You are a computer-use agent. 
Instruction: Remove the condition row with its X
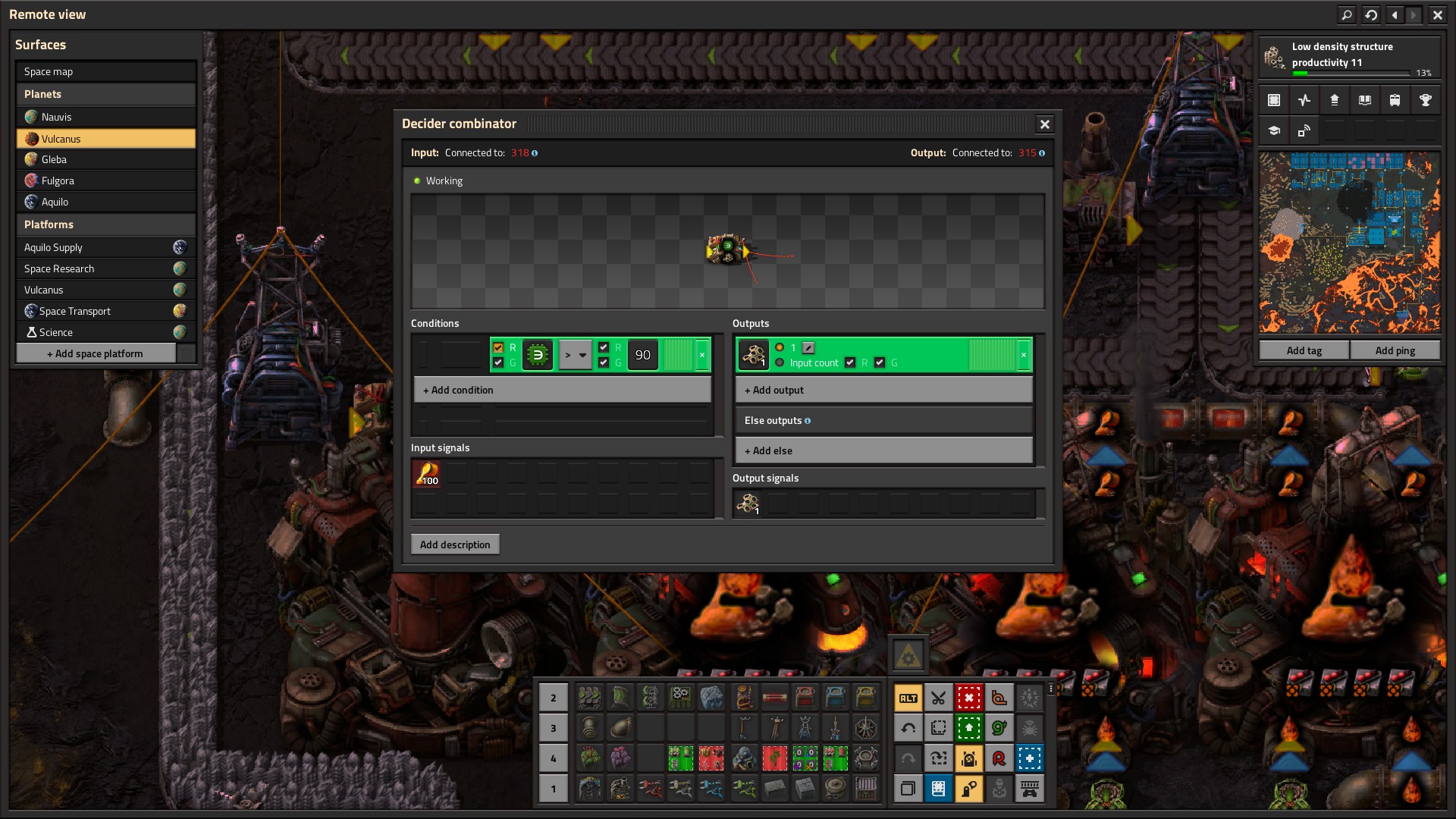pos(702,355)
